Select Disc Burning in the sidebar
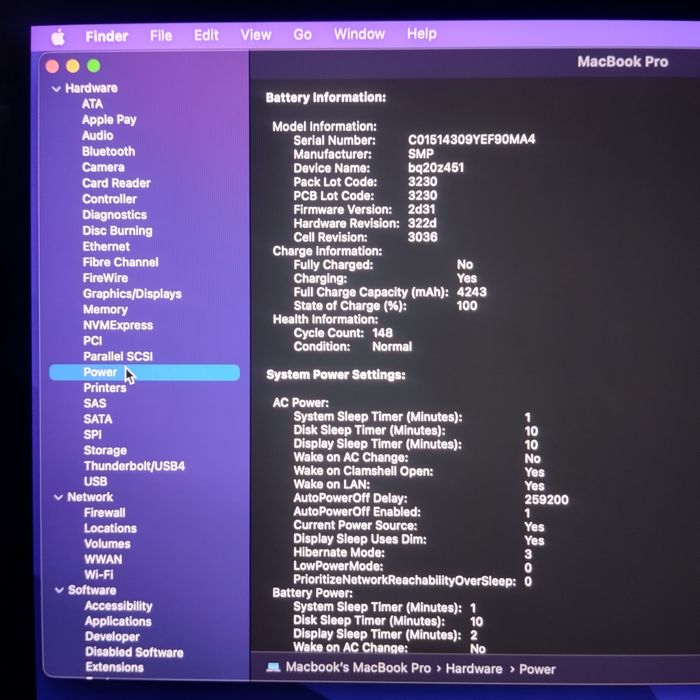The image size is (700, 700). (x=117, y=231)
